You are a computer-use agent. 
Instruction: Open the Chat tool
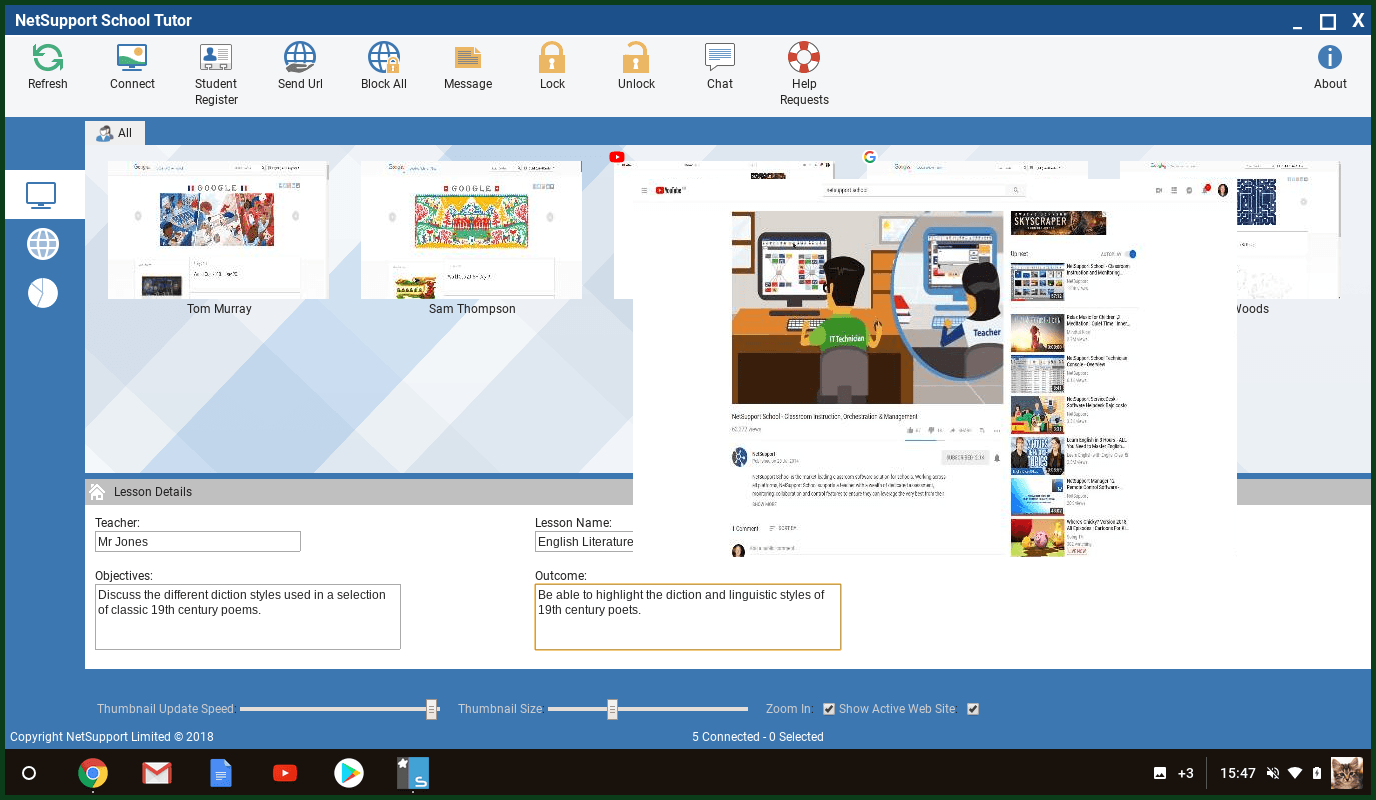click(x=720, y=57)
